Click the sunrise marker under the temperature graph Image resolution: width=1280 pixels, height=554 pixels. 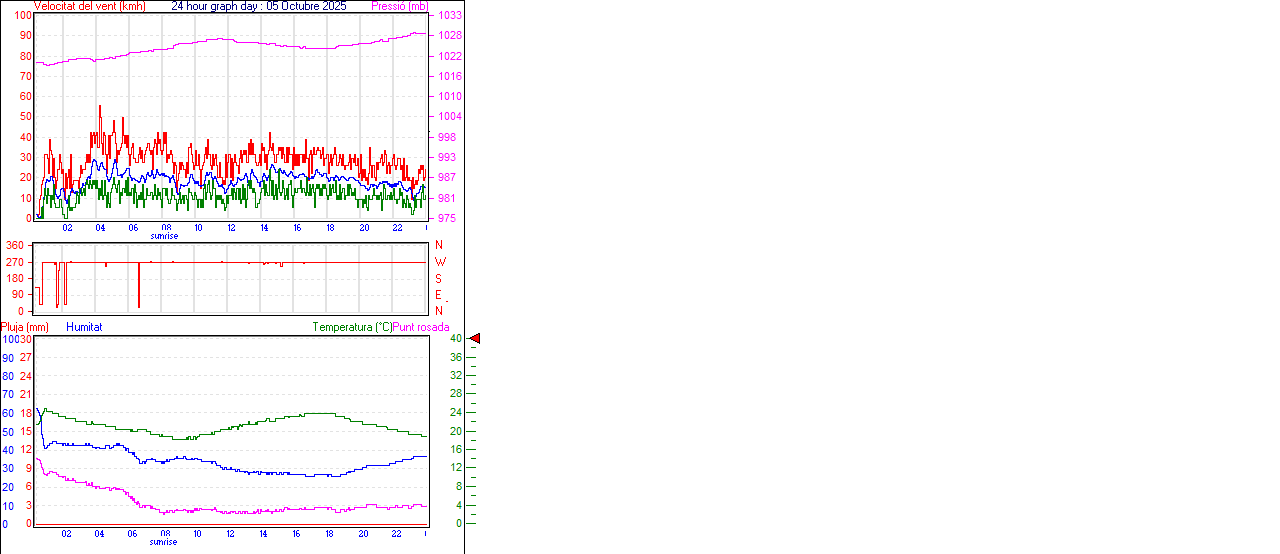point(164,542)
